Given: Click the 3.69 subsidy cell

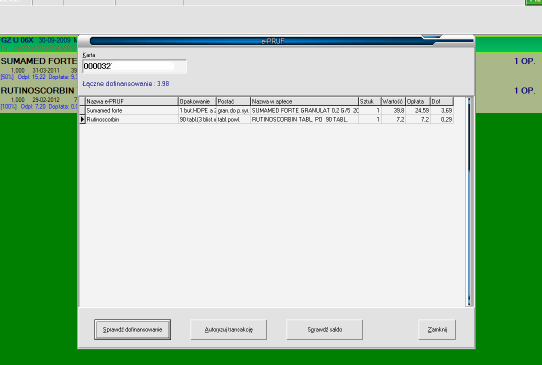Looking at the screenshot, I should point(442,110).
